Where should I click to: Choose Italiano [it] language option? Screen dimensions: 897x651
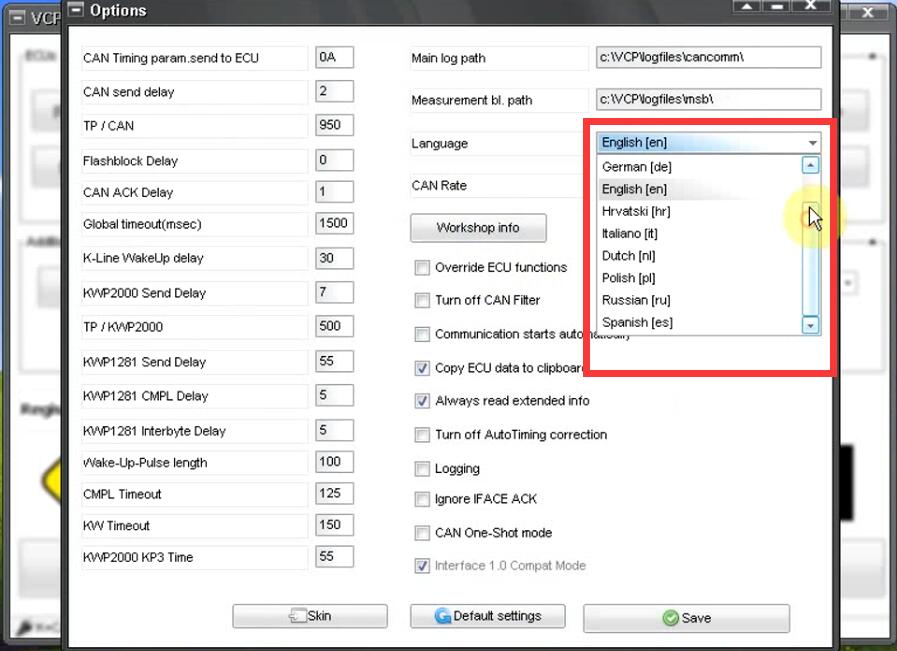[629, 234]
